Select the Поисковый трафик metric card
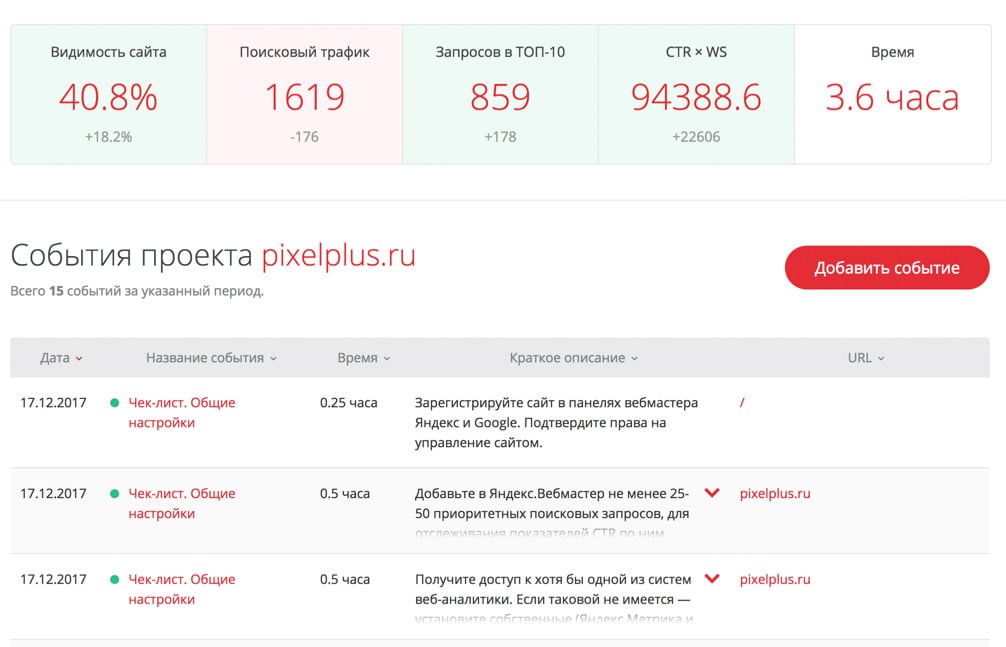The height and width of the screenshot is (647, 1006). [x=305, y=94]
